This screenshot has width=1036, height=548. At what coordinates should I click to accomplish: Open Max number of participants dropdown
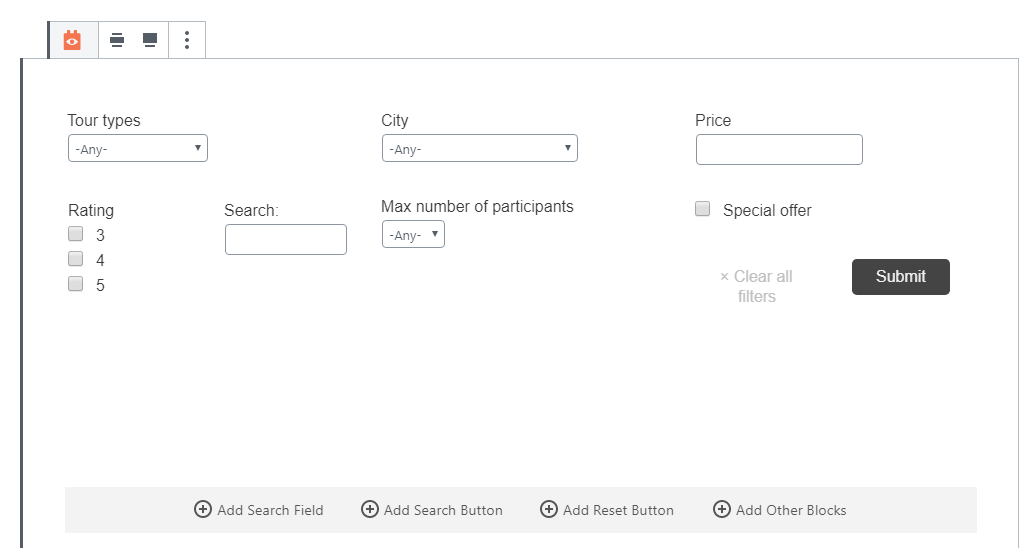(414, 234)
